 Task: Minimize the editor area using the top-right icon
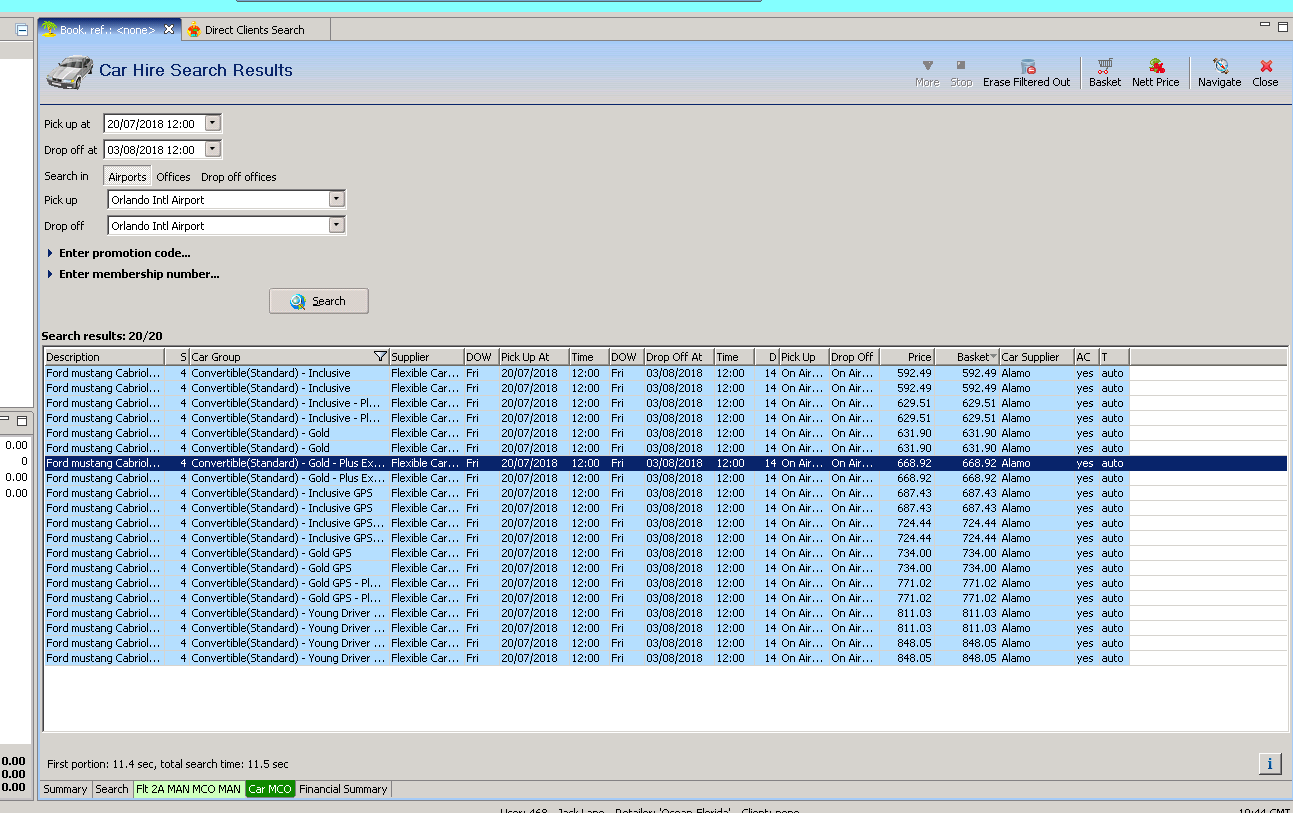tap(1266, 25)
